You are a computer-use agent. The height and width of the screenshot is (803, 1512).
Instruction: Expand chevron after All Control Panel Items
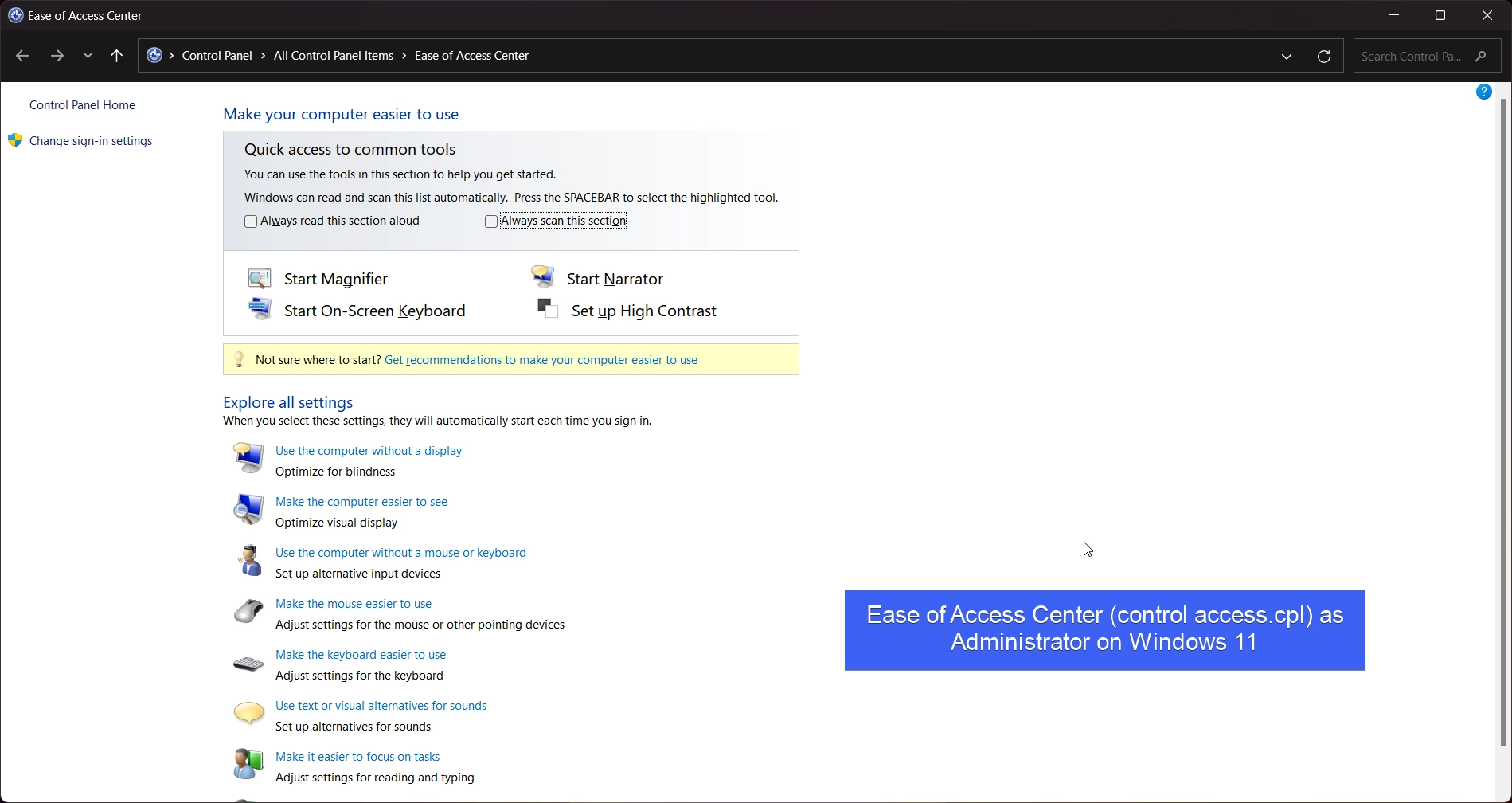[x=404, y=56]
